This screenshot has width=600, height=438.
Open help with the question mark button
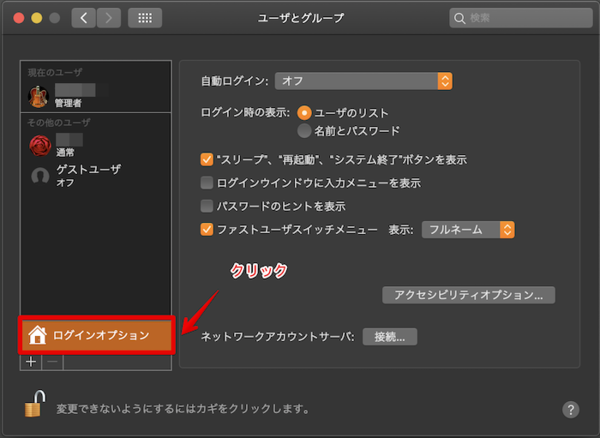coord(571,410)
